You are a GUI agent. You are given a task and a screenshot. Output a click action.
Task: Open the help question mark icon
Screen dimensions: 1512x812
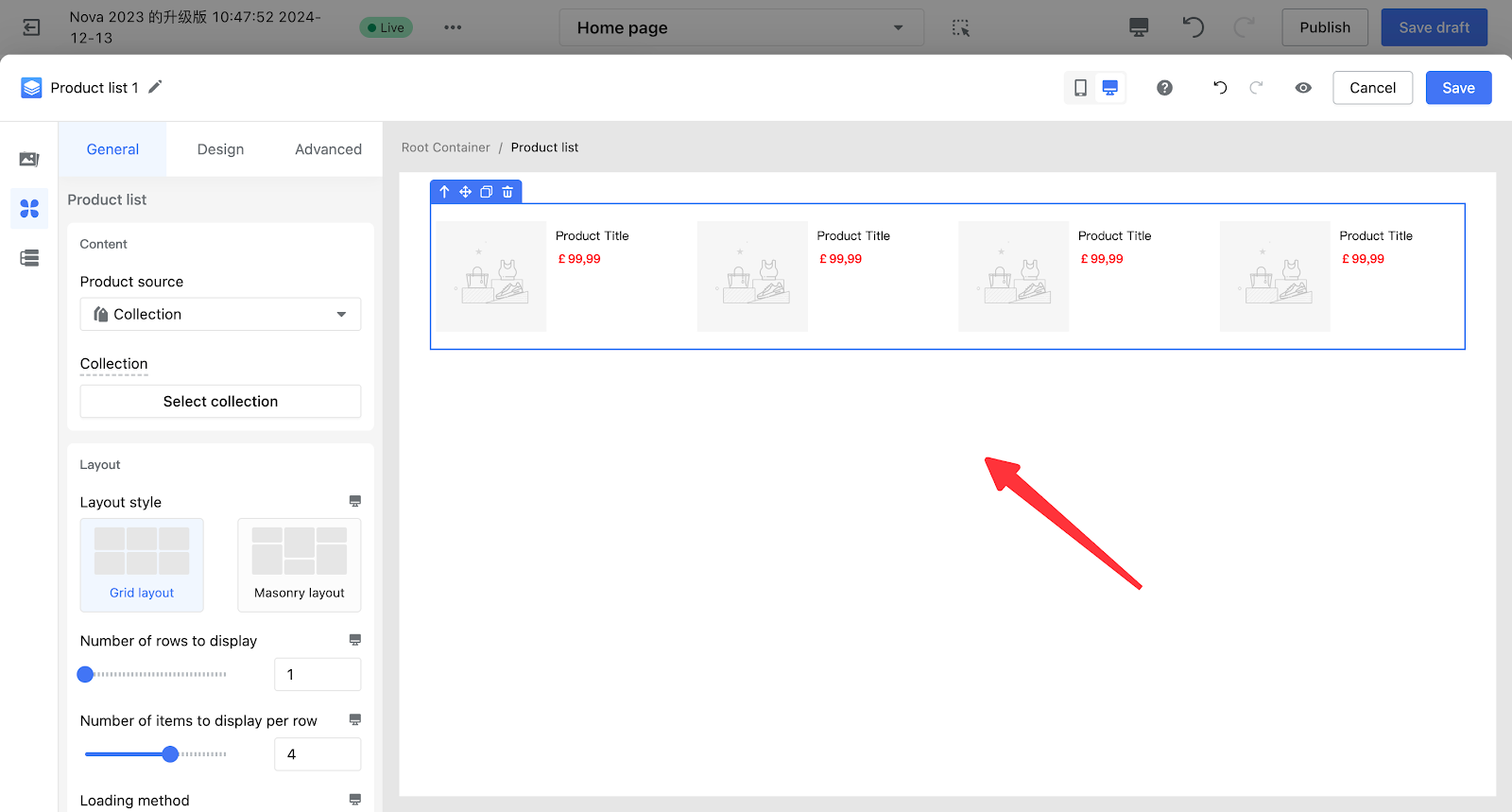pyautogui.click(x=1164, y=88)
